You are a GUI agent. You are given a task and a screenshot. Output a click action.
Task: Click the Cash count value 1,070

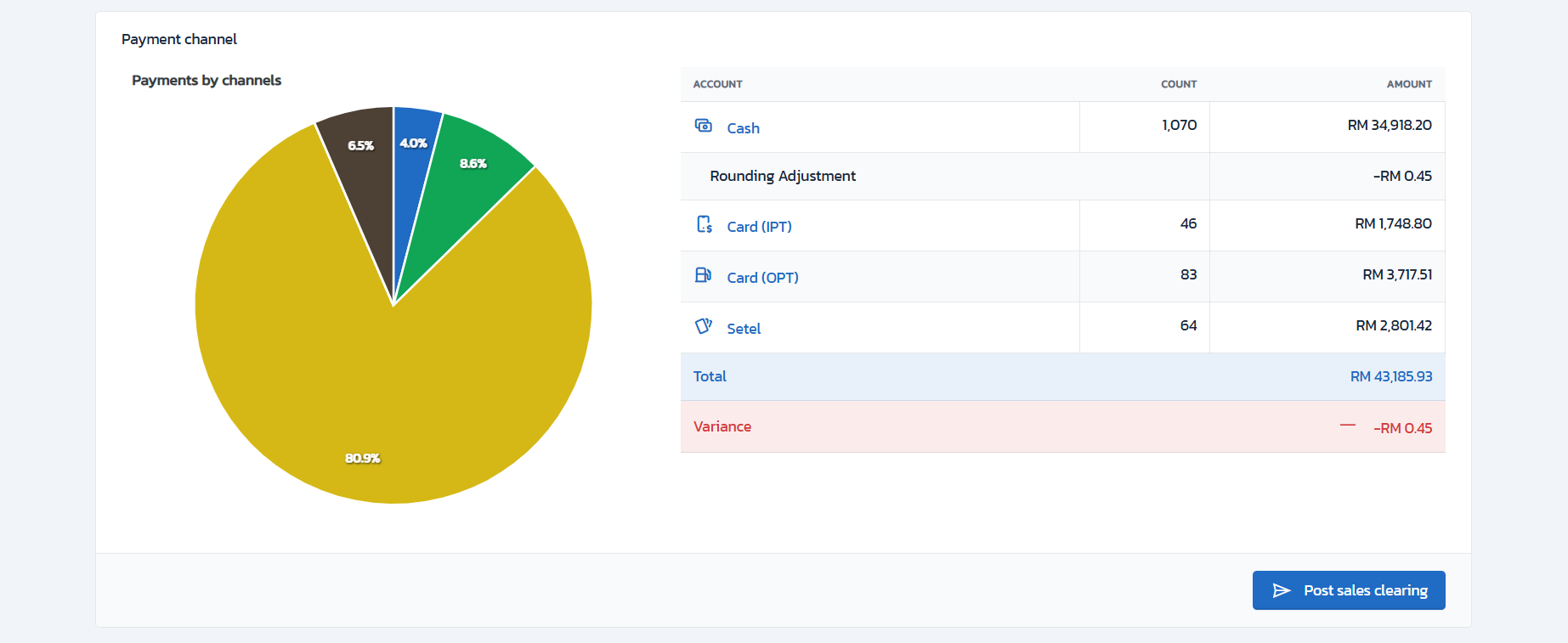click(1179, 125)
